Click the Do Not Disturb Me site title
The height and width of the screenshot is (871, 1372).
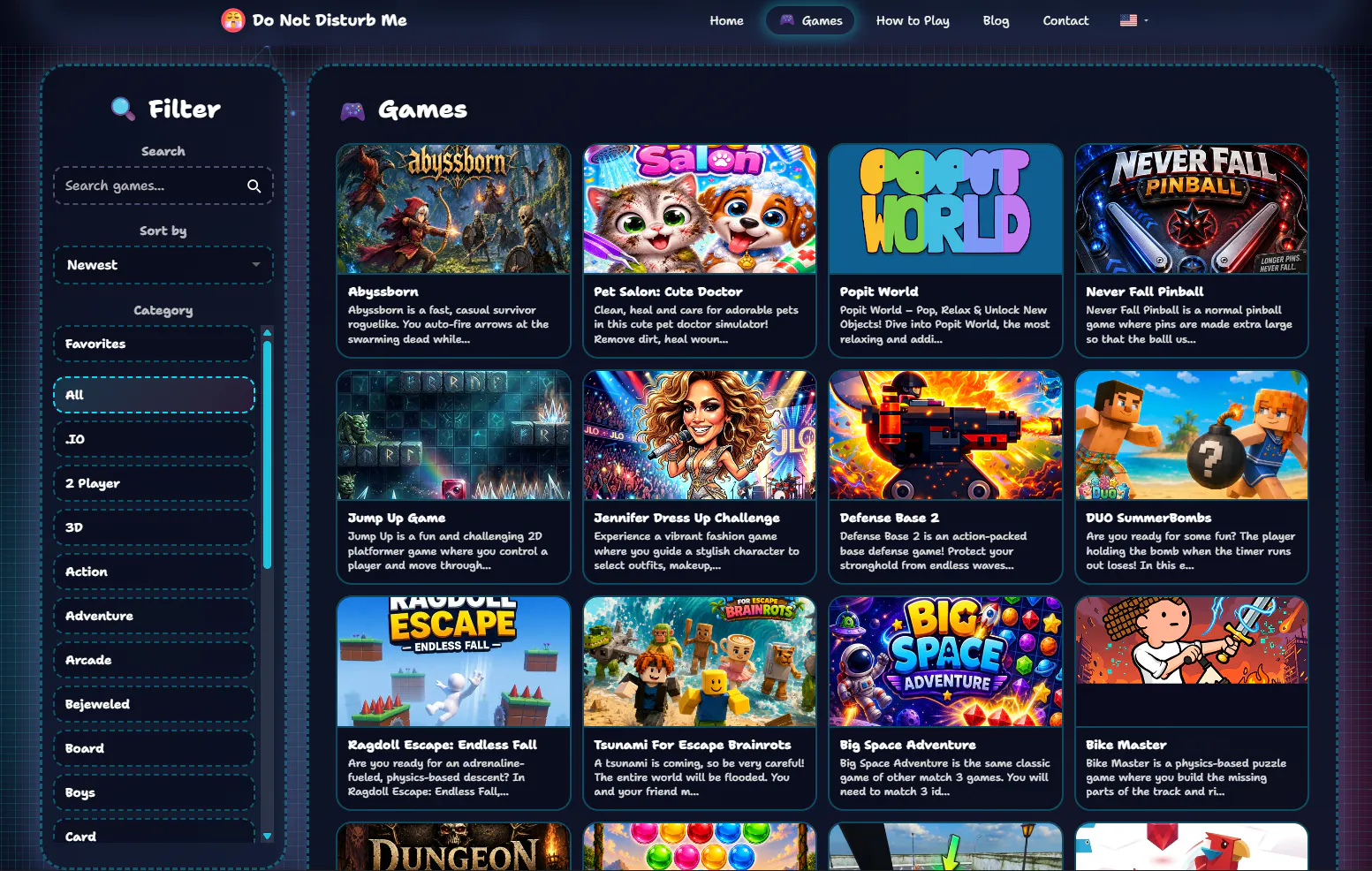click(330, 20)
